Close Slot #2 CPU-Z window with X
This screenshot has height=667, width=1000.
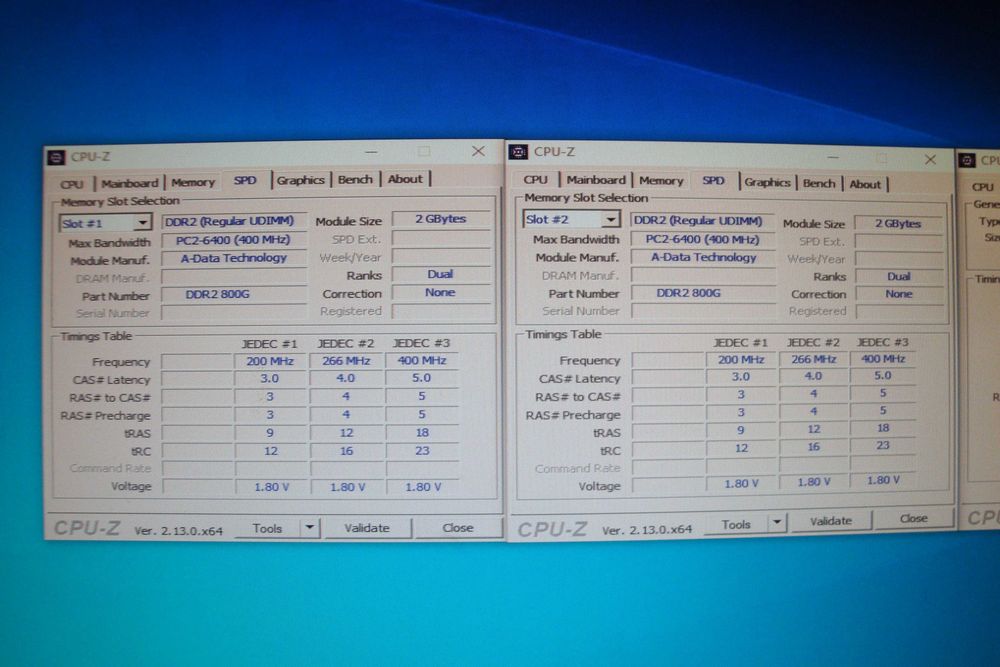point(930,159)
